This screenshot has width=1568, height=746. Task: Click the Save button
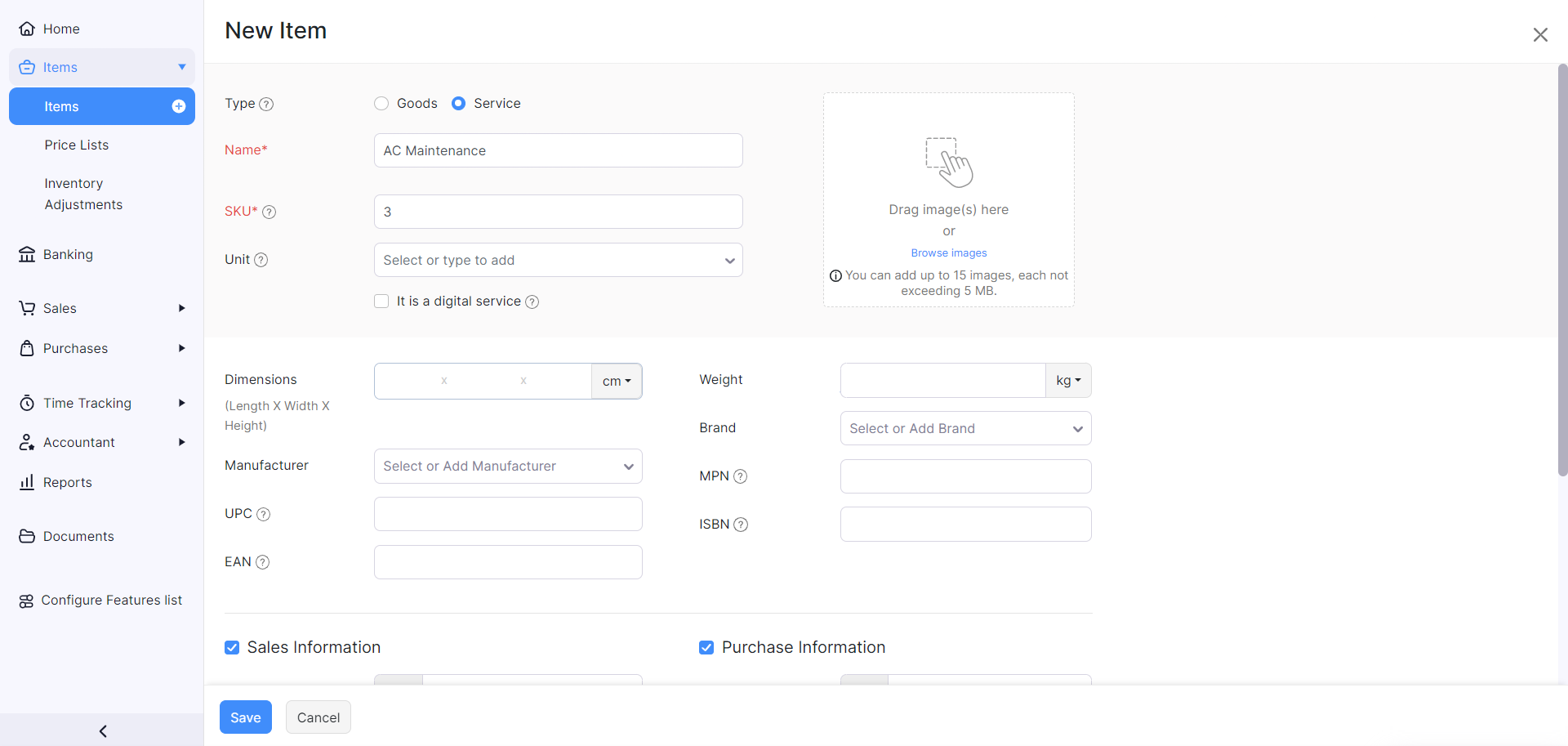tap(245, 717)
